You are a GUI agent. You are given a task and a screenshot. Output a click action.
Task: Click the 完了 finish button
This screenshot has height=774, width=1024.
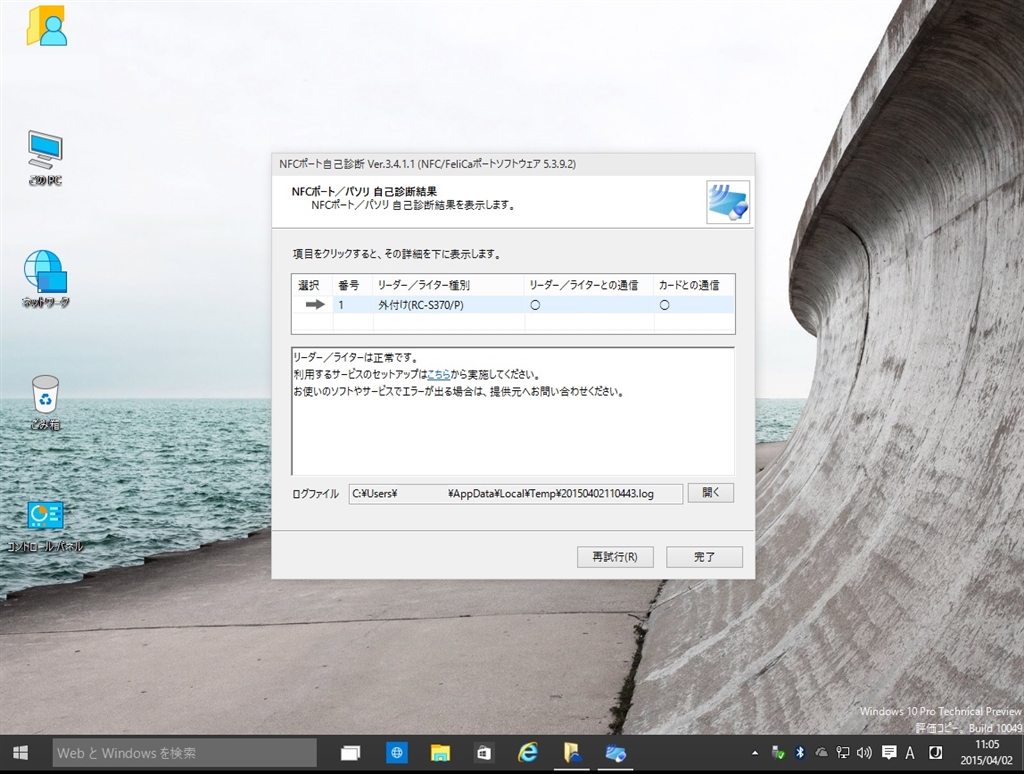tap(704, 557)
